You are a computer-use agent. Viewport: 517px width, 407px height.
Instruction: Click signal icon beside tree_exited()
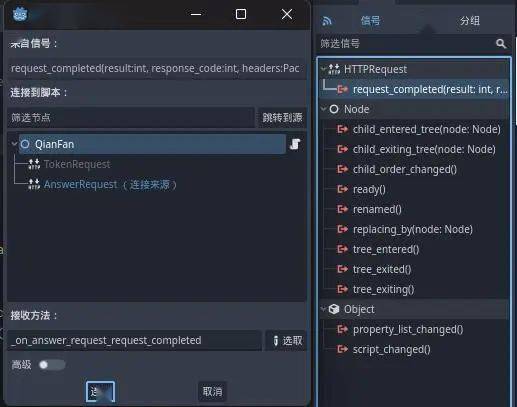[342, 269]
